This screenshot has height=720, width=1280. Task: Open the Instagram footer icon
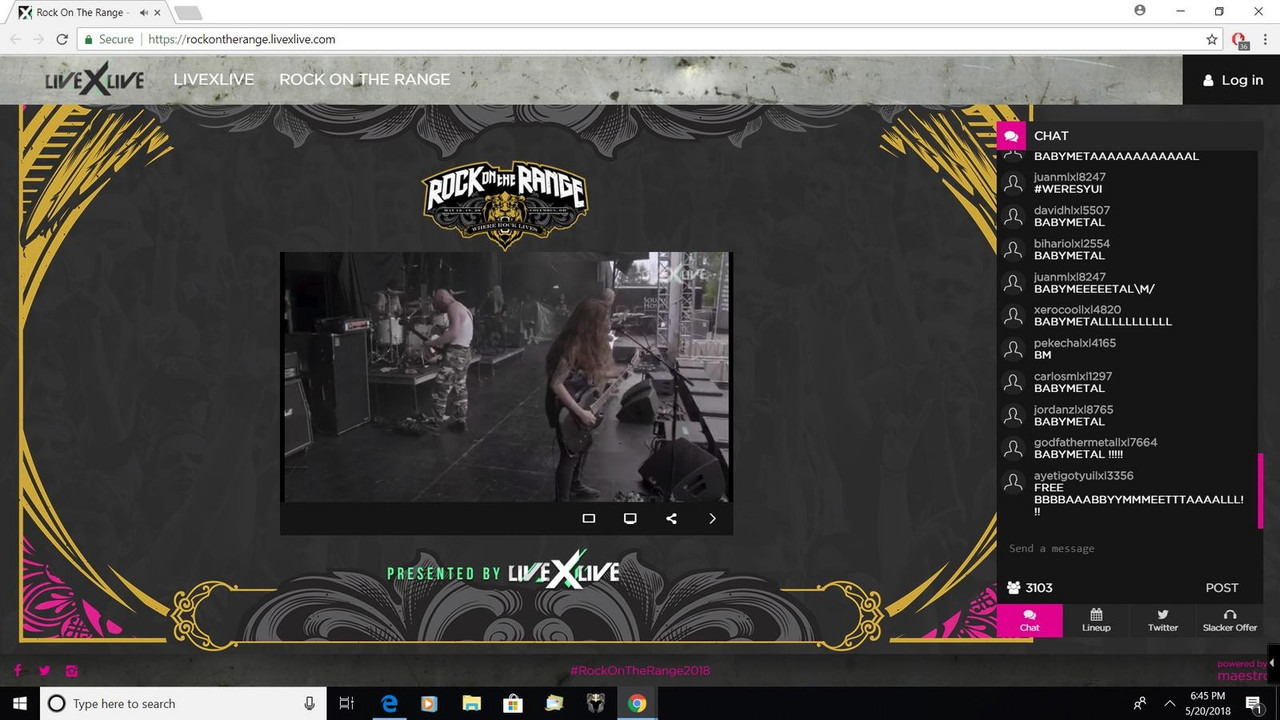(x=72, y=671)
